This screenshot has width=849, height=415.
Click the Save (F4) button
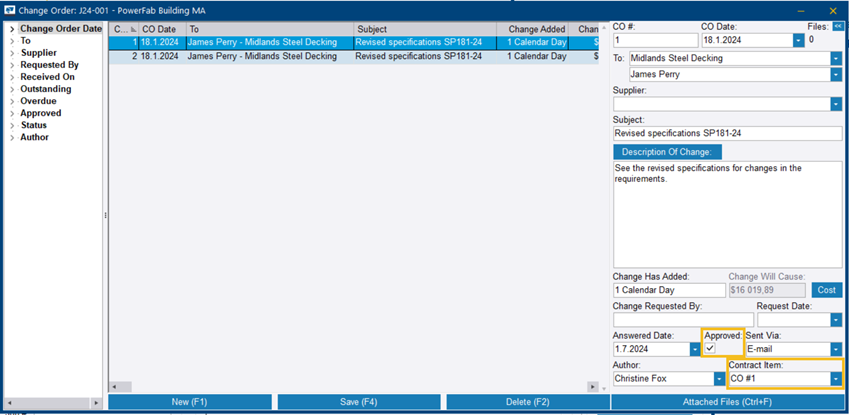coord(358,402)
